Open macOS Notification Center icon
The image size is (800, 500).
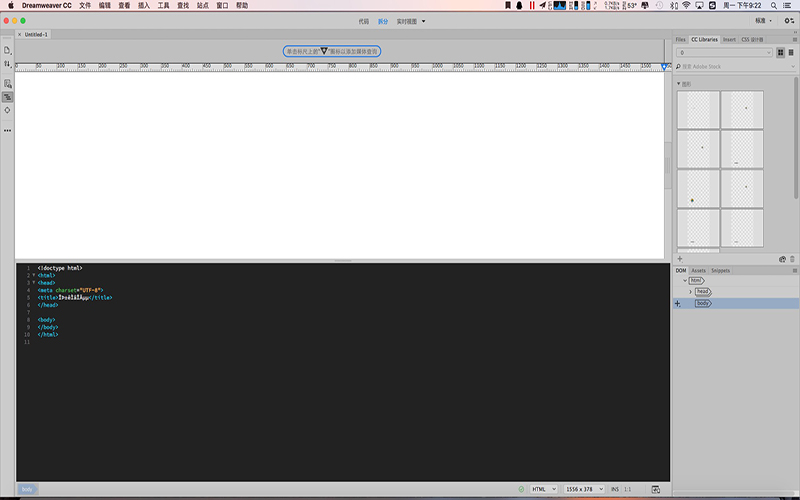[788, 6]
